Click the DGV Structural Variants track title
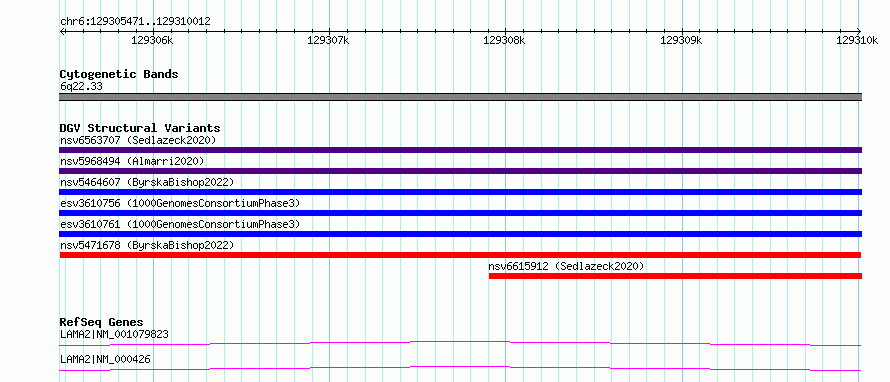This screenshot has width=890, height=382. click(x=140, y=128)
